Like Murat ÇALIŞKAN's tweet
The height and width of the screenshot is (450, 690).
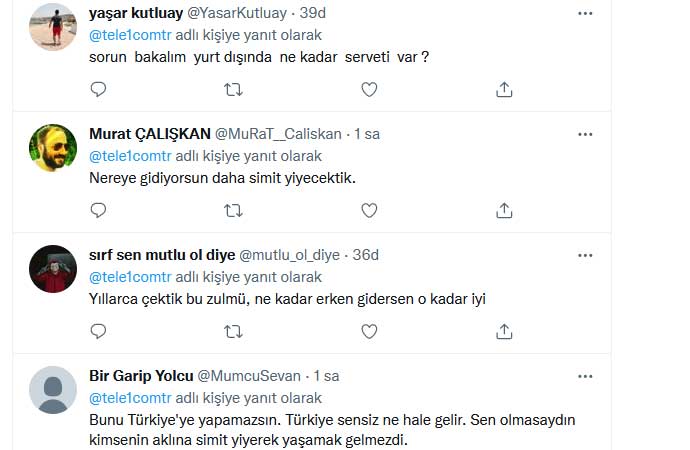[x=369, y=210]
